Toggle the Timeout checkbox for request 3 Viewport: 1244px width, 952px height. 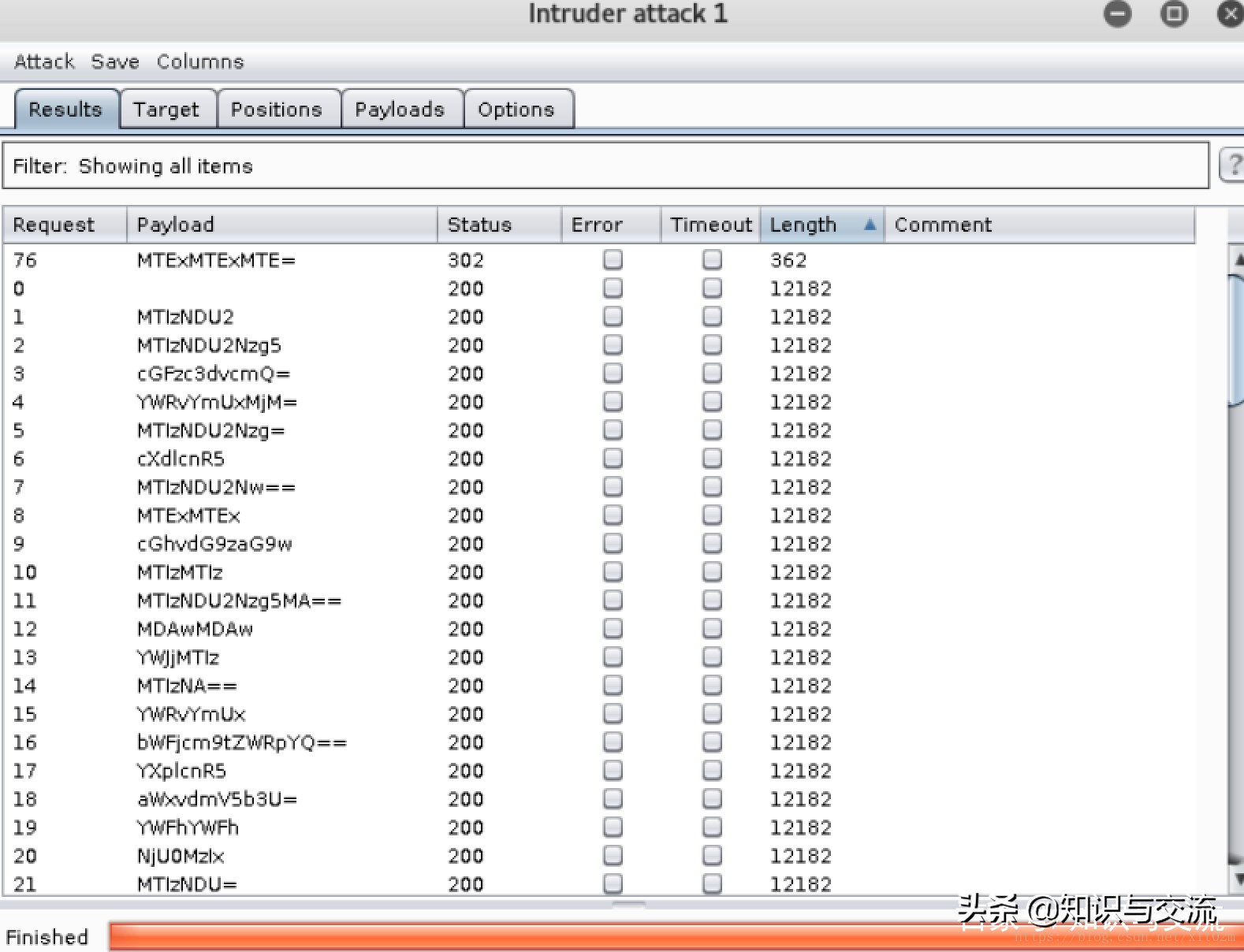[x=712, y=373]
